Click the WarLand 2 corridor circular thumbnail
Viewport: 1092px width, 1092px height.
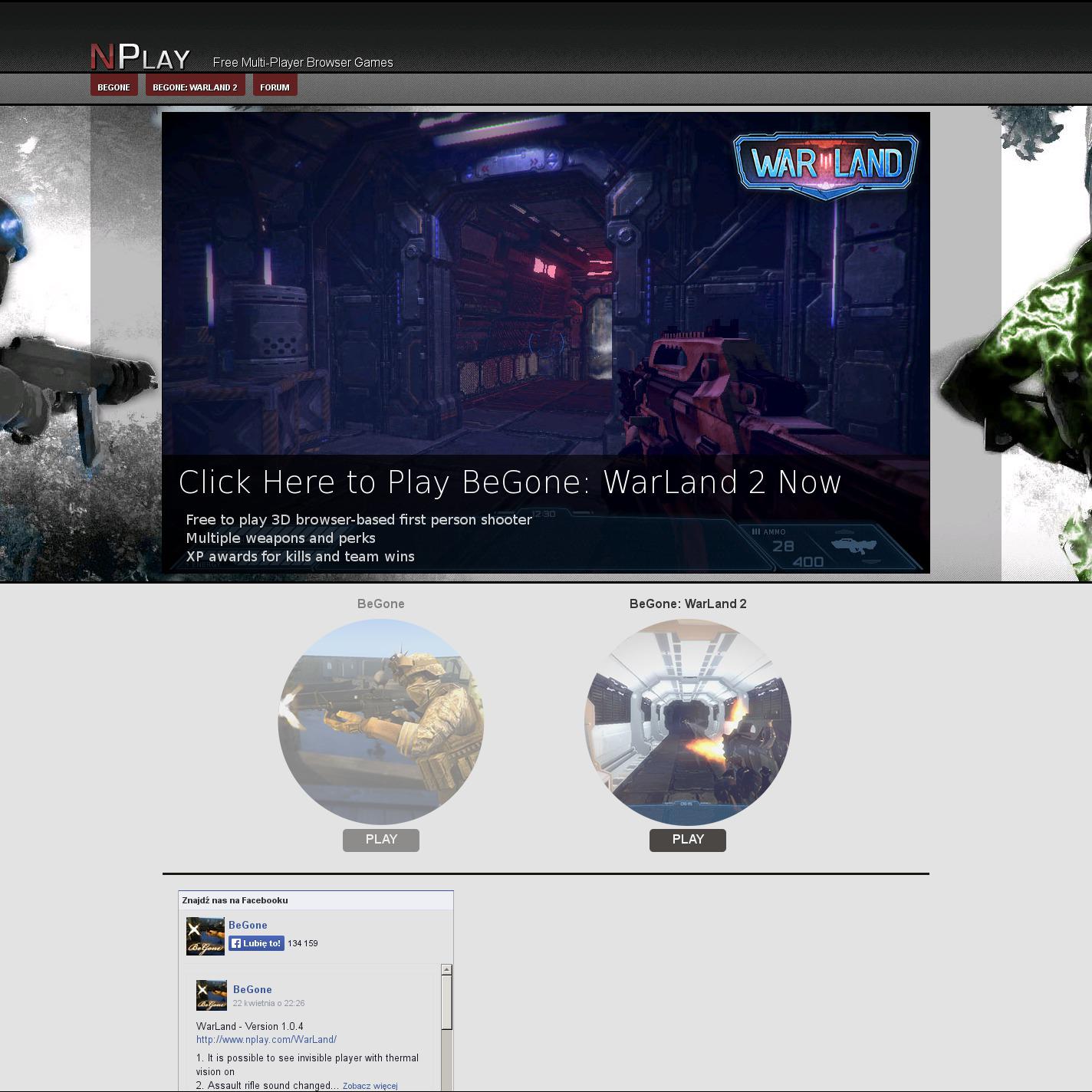(x=688, y=722)
